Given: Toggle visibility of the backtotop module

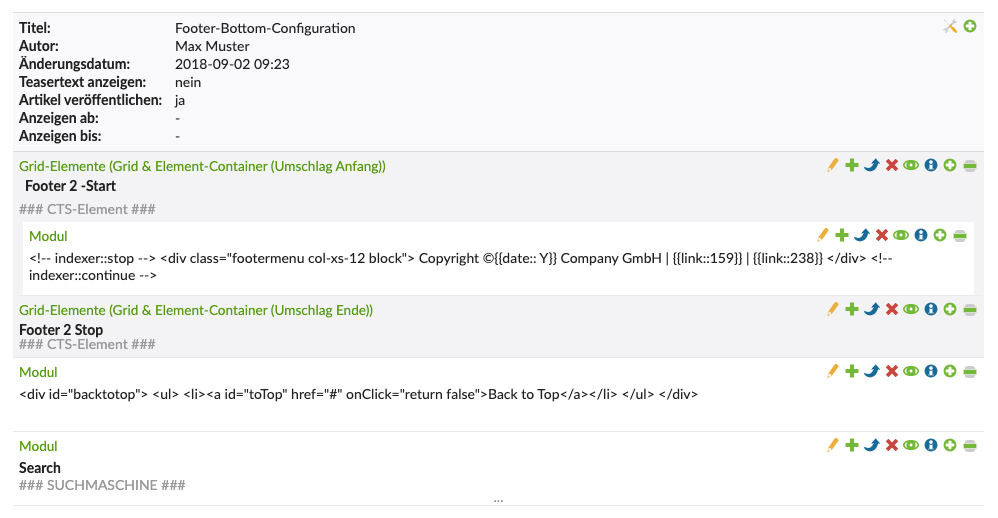Looking at the screenshot, I should [911, 371].
